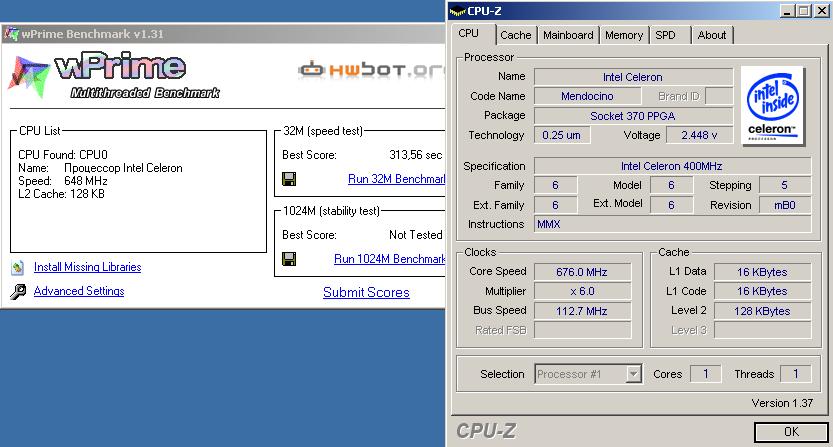The width and height of the screenshot is (833, 447).
Task: Open the Install Missing Libraries link
Action: (x=88, y=267)
